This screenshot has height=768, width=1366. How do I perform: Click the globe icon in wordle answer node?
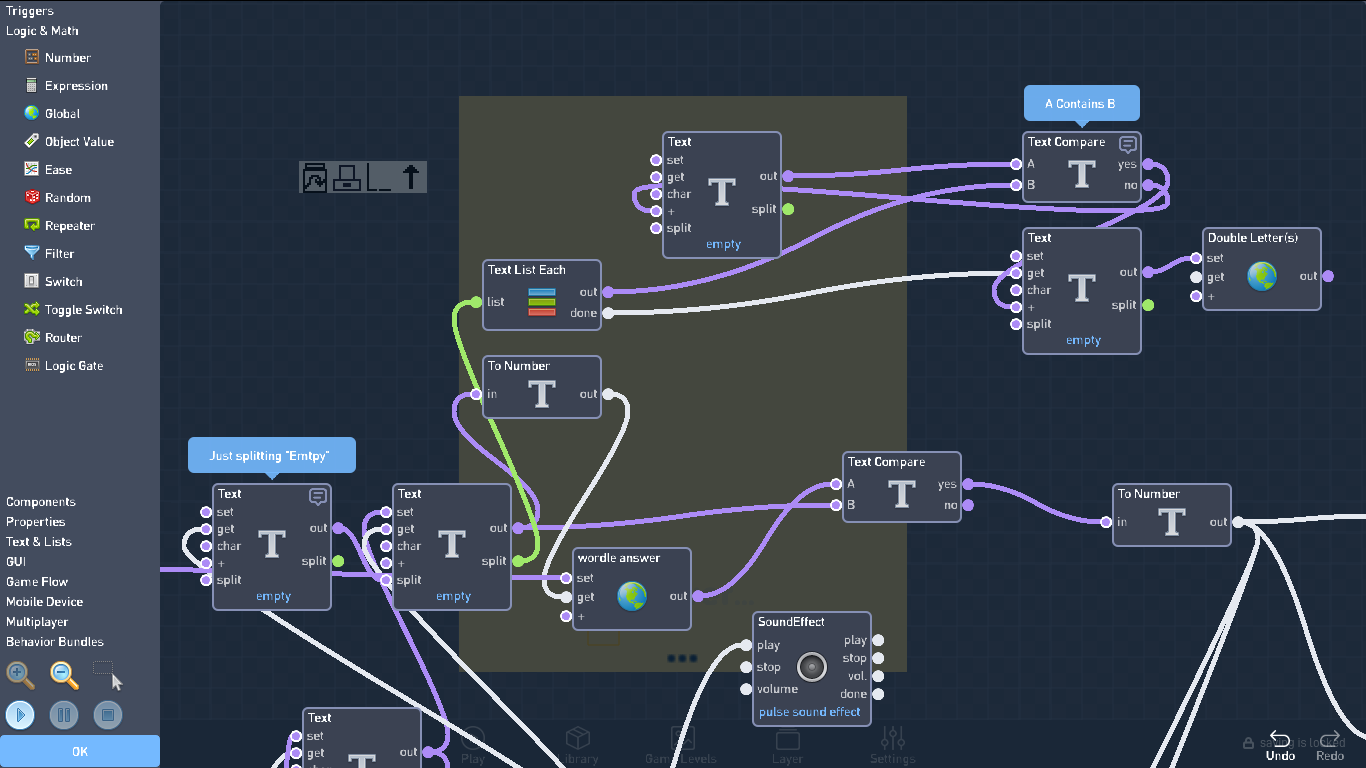click(632, 597)
